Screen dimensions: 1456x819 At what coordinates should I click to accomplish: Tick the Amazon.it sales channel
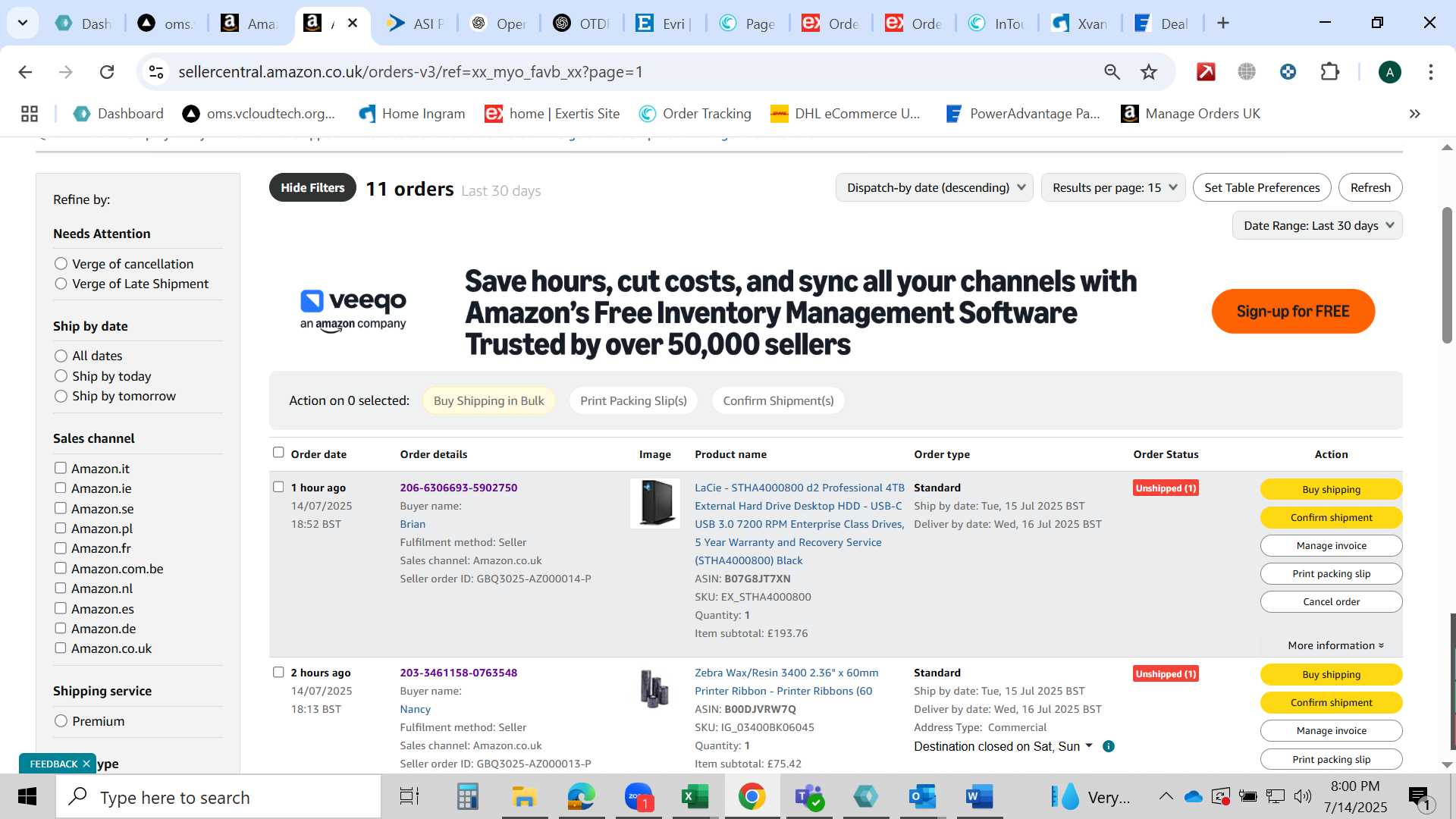coord(61,468)
